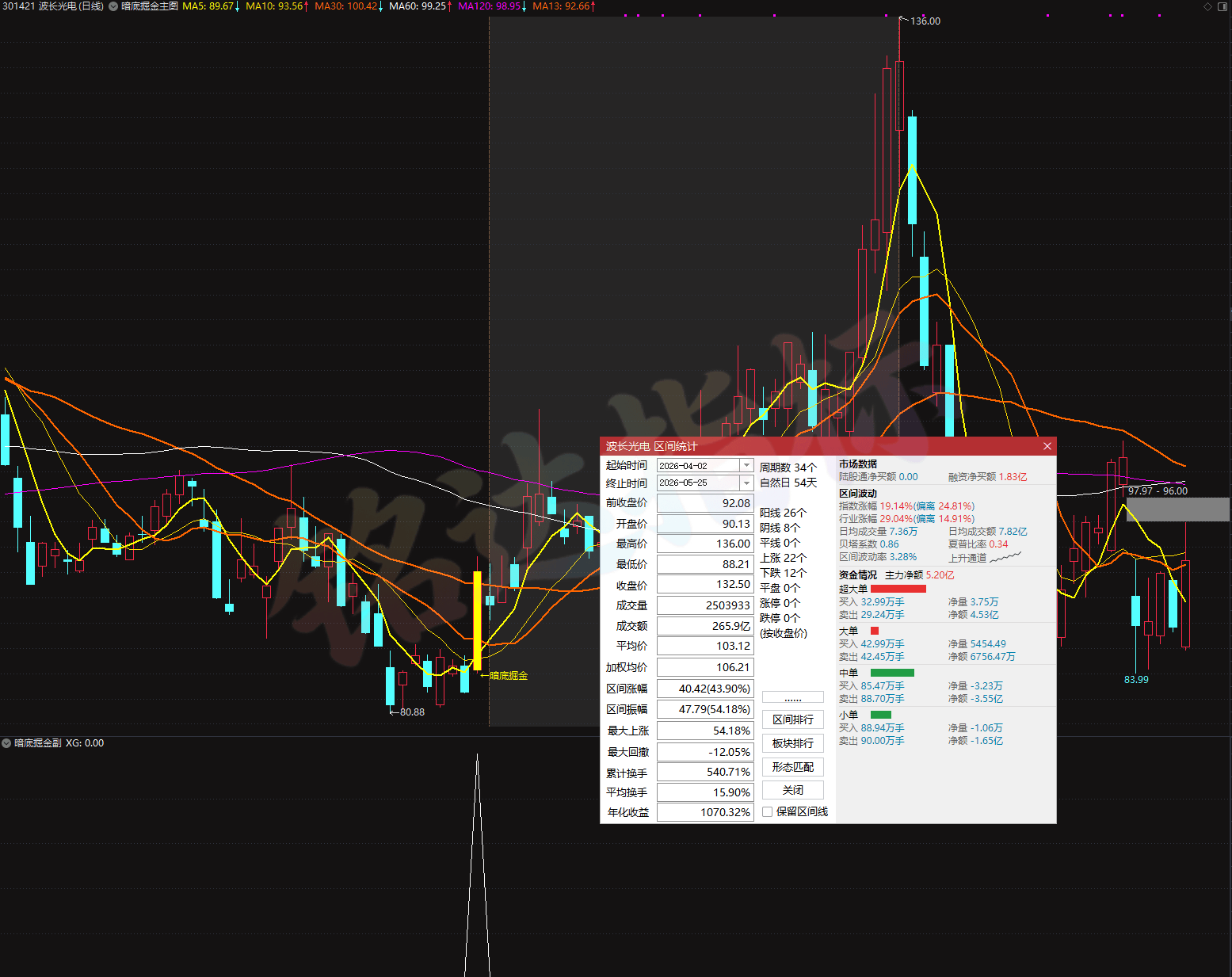Click the yellow 暗底掘金 signal candle
The width and height of the screenshot is (1232, 977).
477,620
